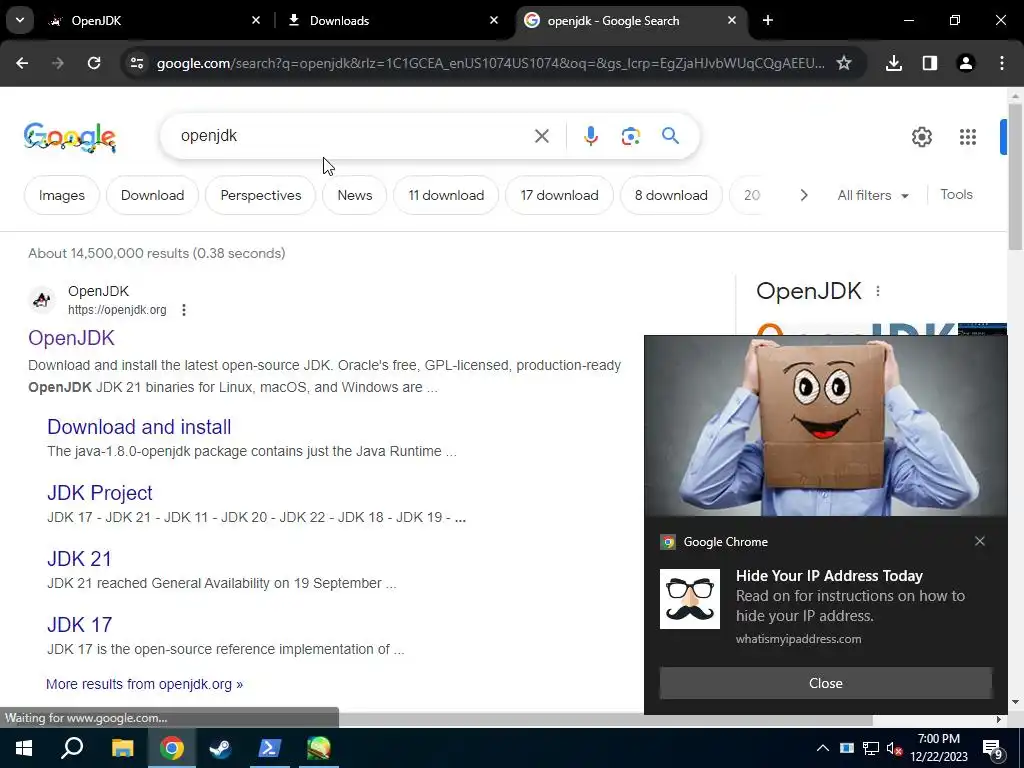
Task: Open File Explorer from taskbar
Action: (x=122, y=748)
